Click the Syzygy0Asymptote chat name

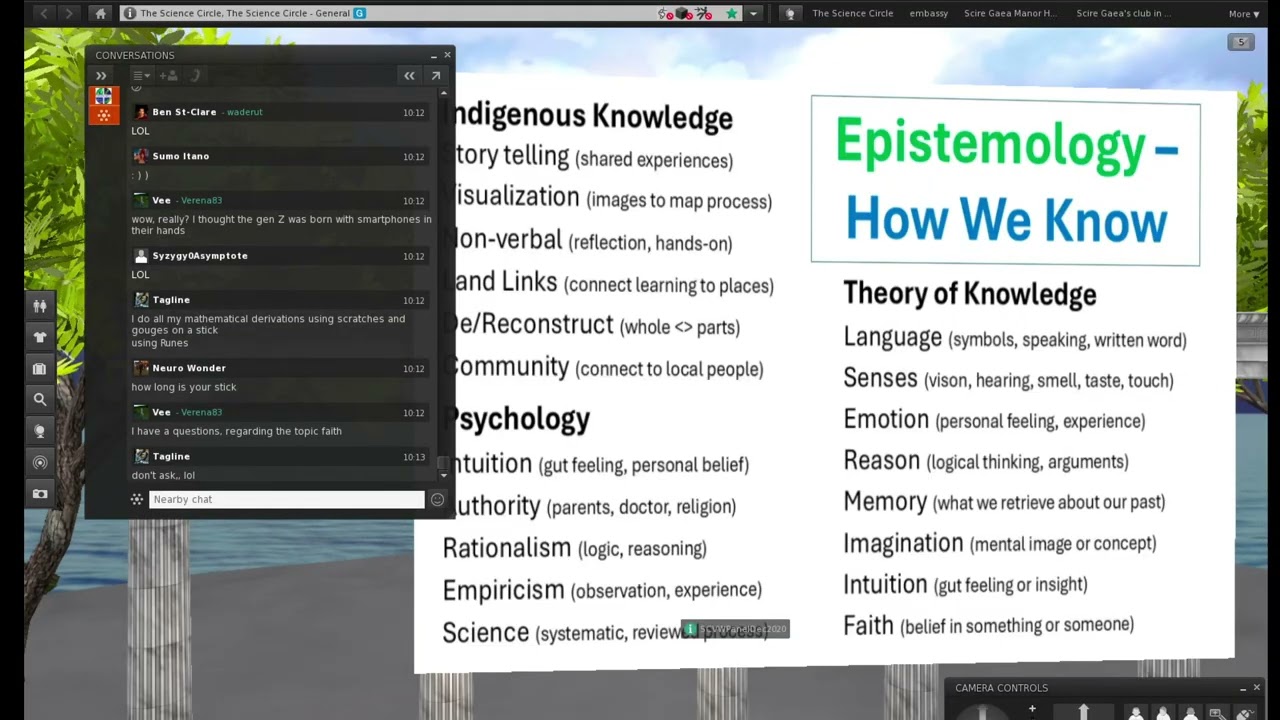200,256
